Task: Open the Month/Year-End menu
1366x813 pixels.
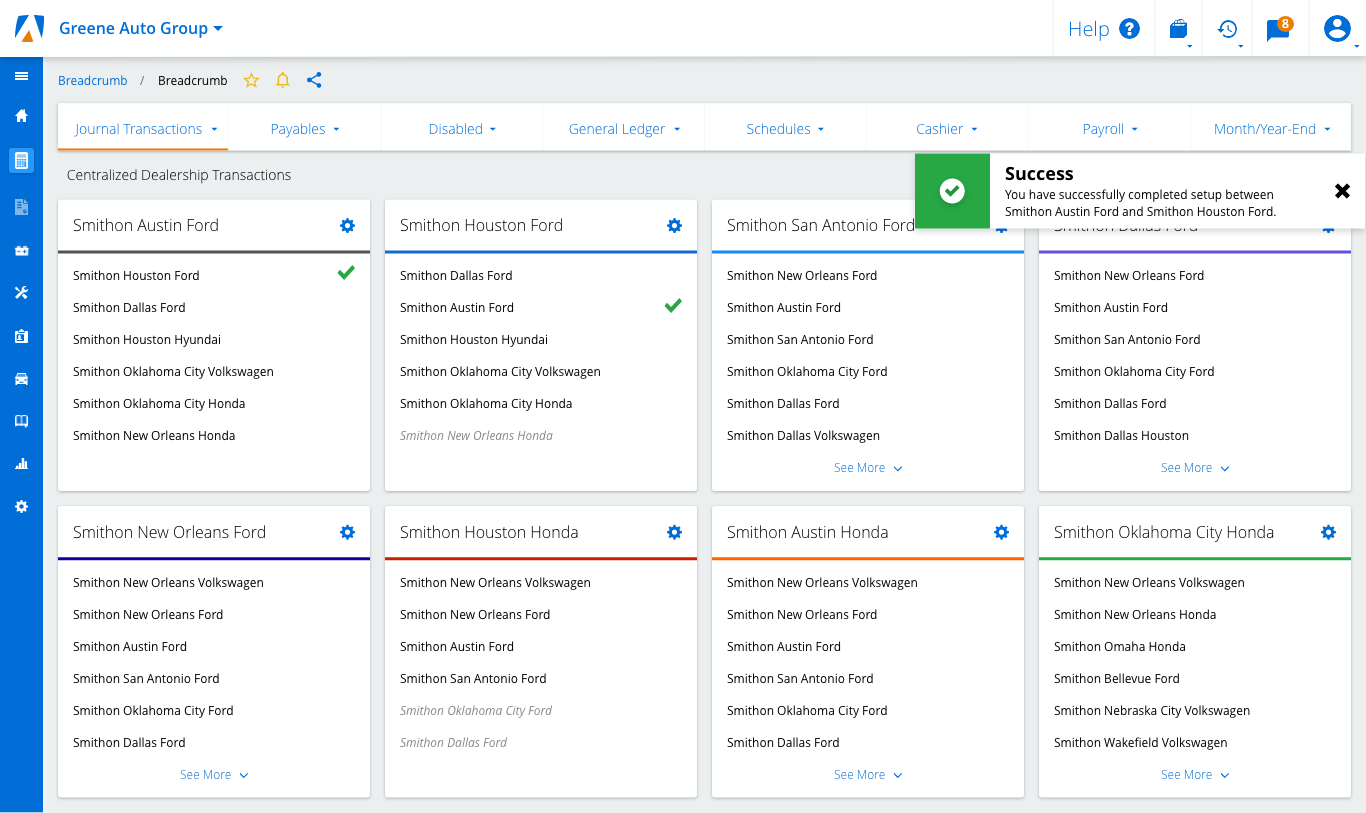Action: pyautogui.click(x=1271, y=129)
